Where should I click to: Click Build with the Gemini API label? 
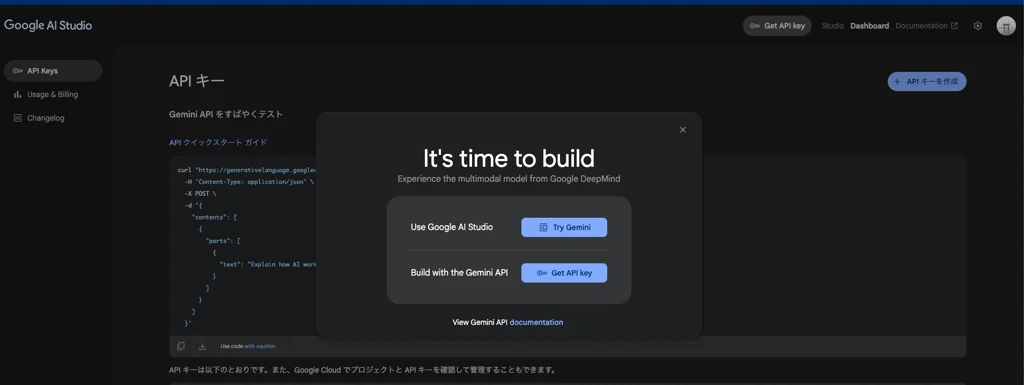(459, 273)
